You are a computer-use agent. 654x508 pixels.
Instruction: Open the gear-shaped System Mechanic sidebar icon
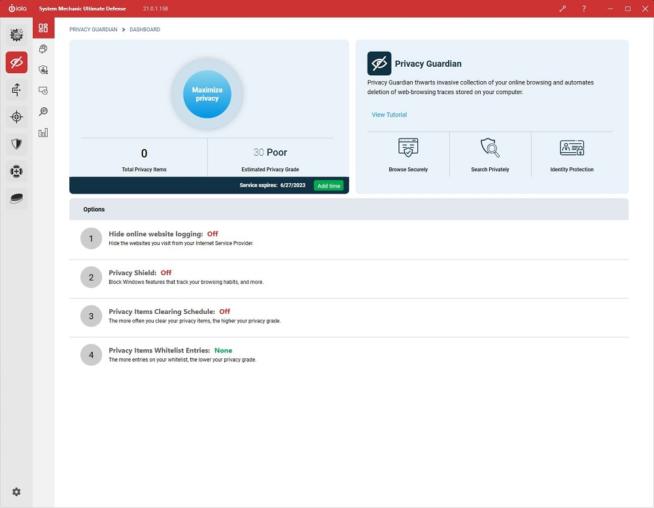16,35
